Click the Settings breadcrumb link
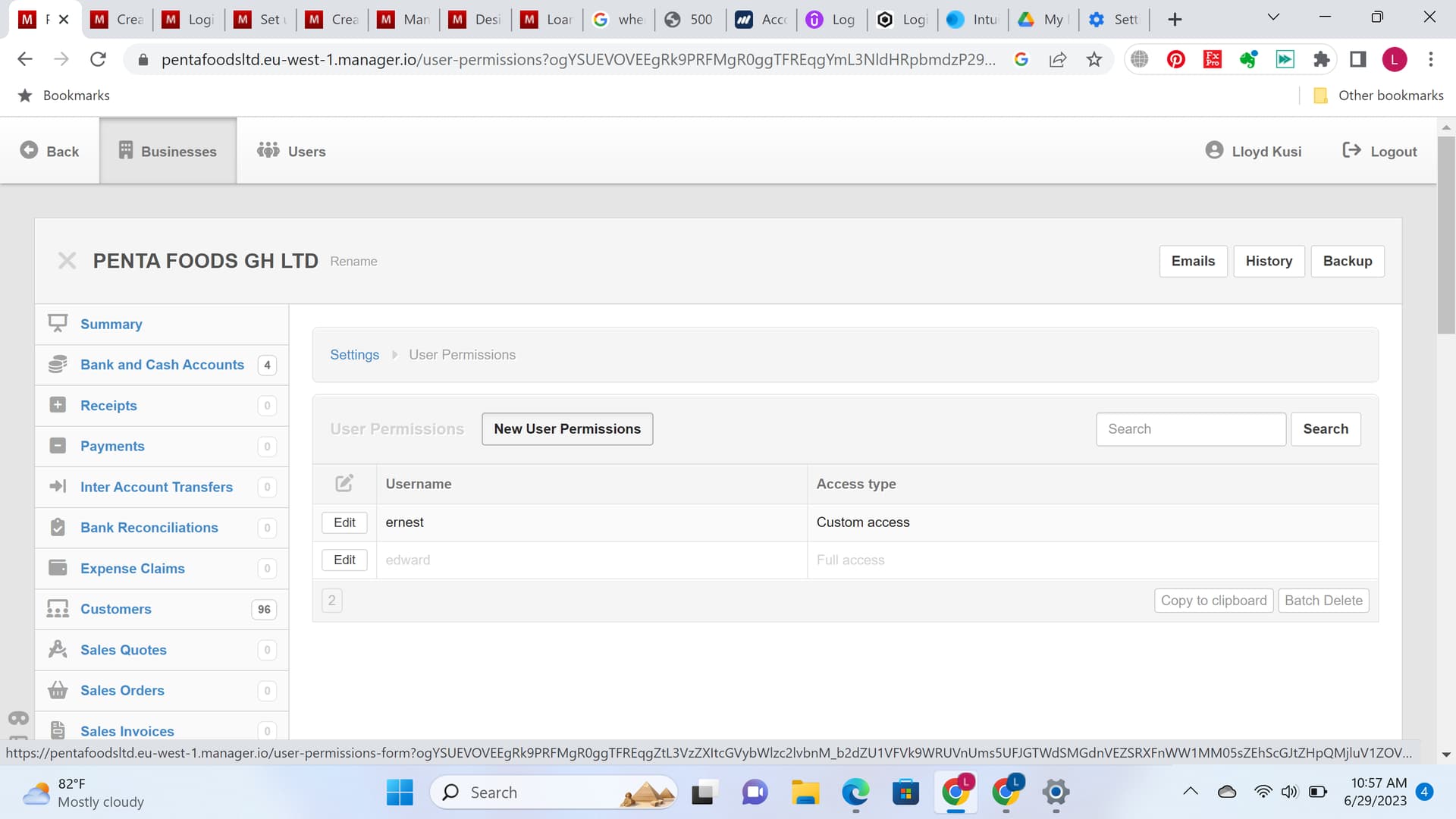Image resolution: width=1456 pixels, height=819 pixels. click(354, 354)
